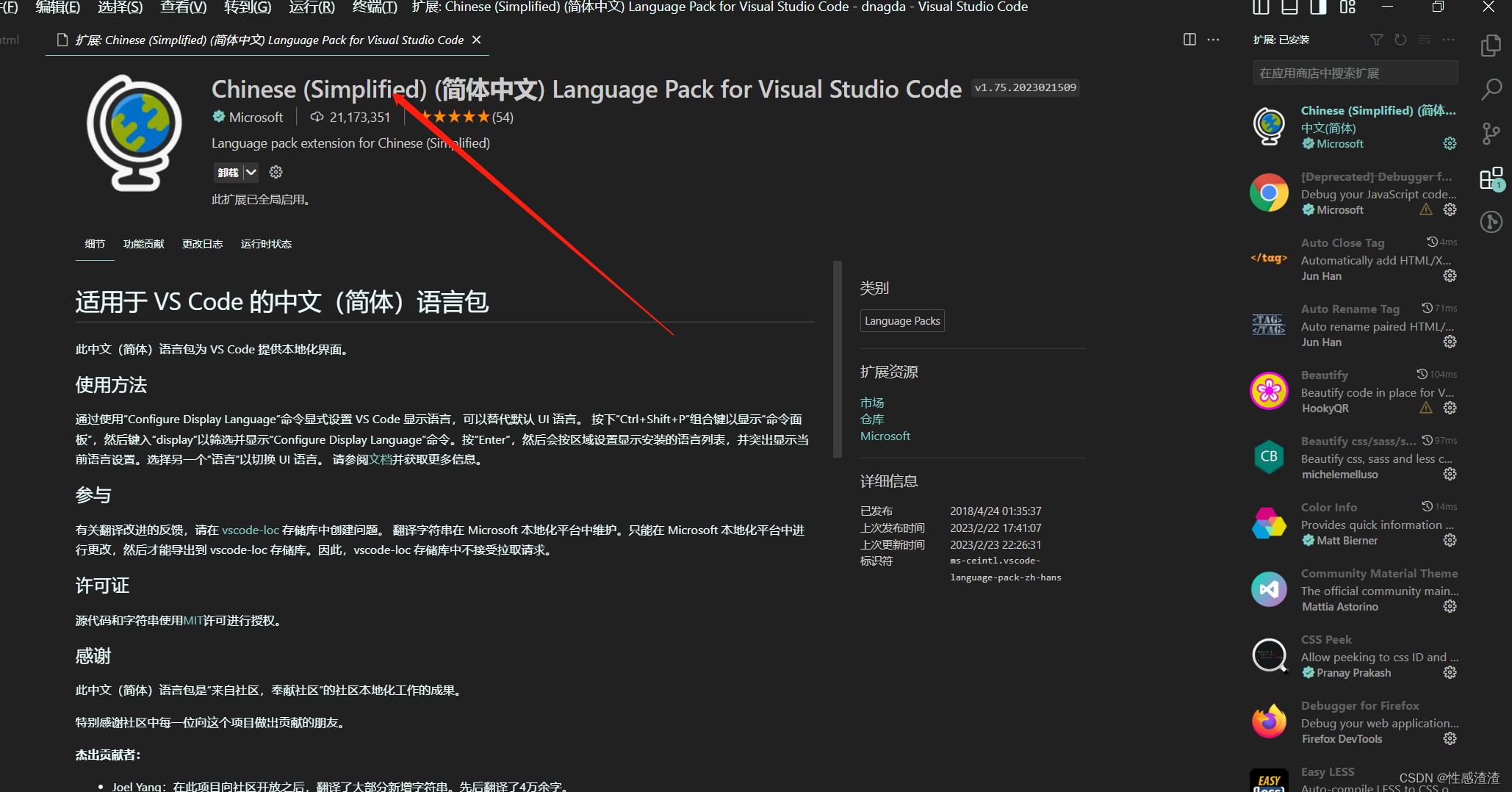Toggle secondary side bar layout icon
The height and width of the screenshot is (792, 1512).
coord(1318,7)
